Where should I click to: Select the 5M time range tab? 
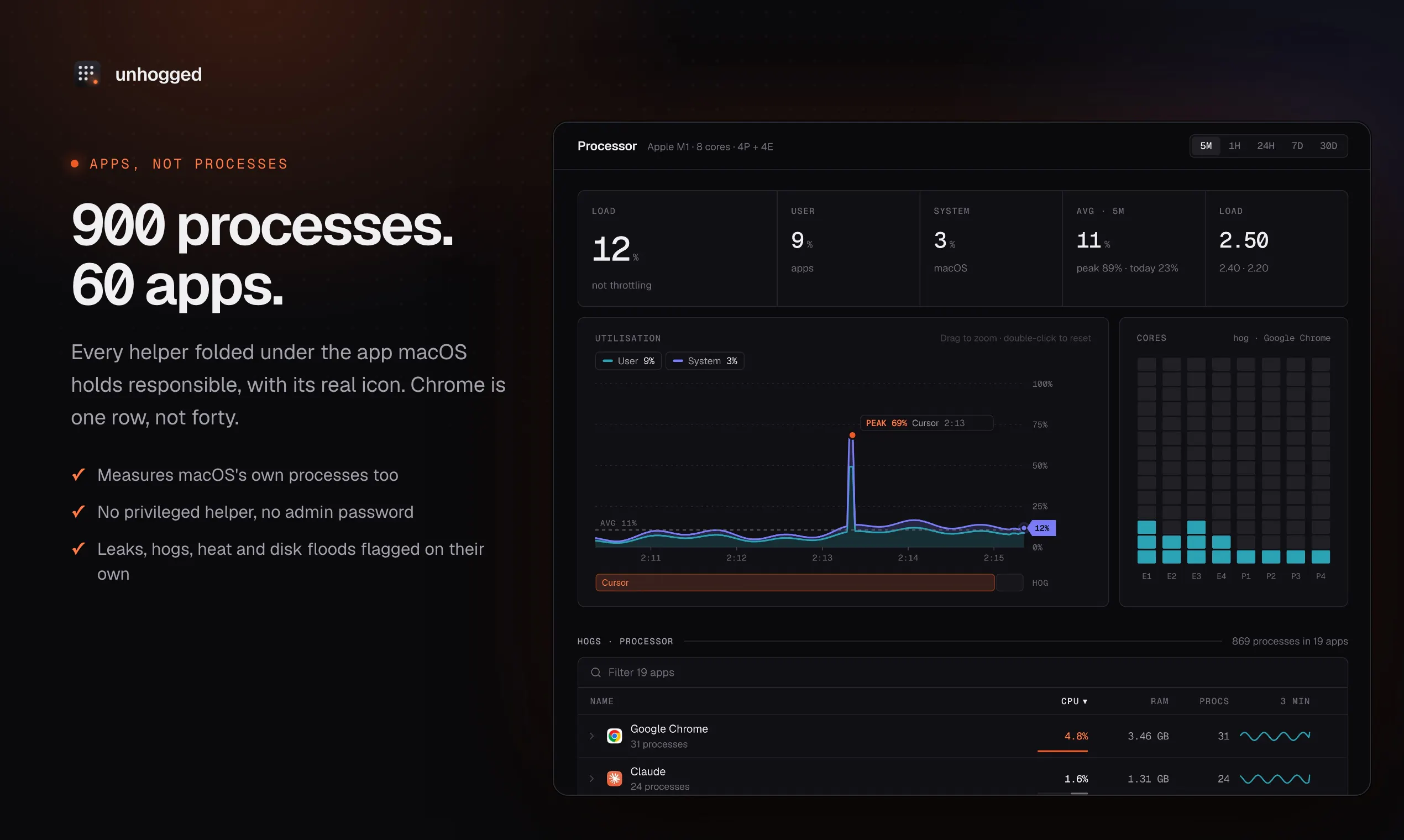click(1206, 146)
